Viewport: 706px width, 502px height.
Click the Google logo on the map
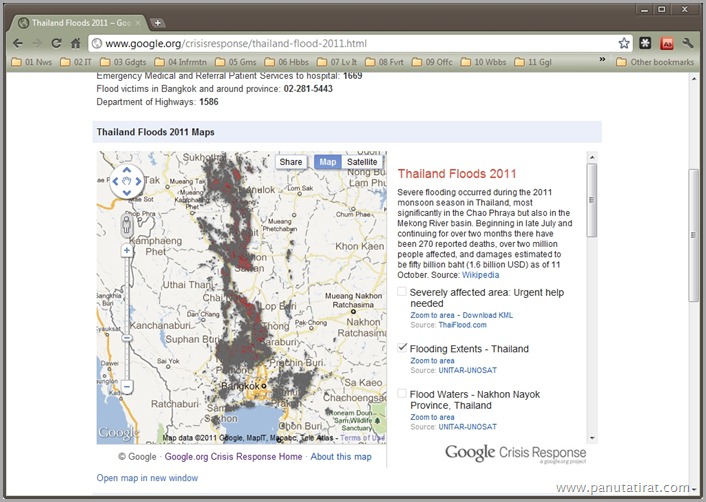[x=118, y=433]
